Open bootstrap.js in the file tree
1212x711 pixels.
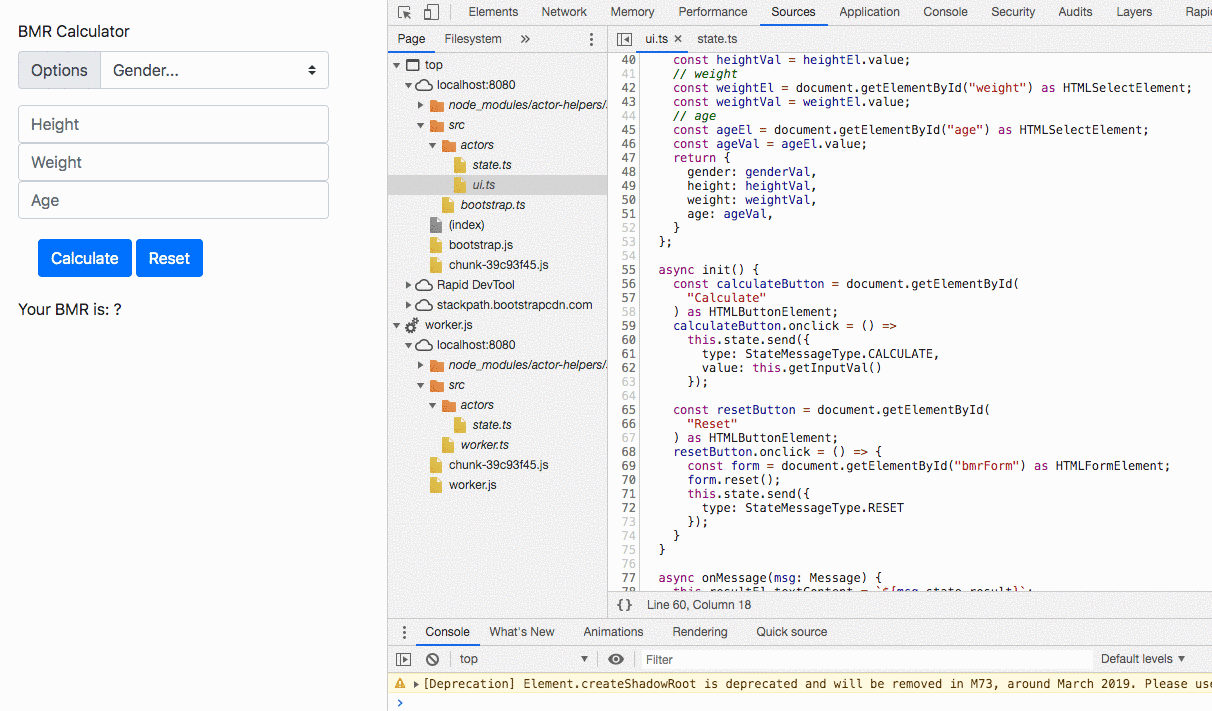[x=481, y=245]
